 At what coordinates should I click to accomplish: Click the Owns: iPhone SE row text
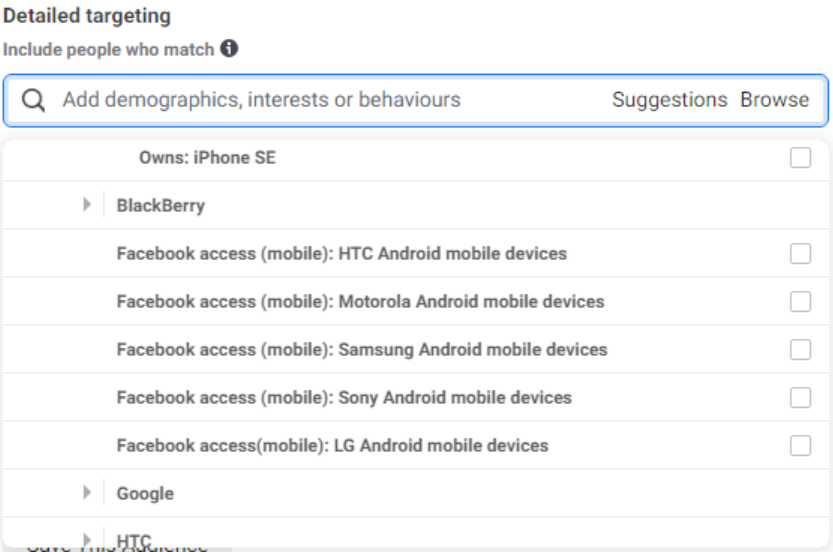click(x=207, y=158)
